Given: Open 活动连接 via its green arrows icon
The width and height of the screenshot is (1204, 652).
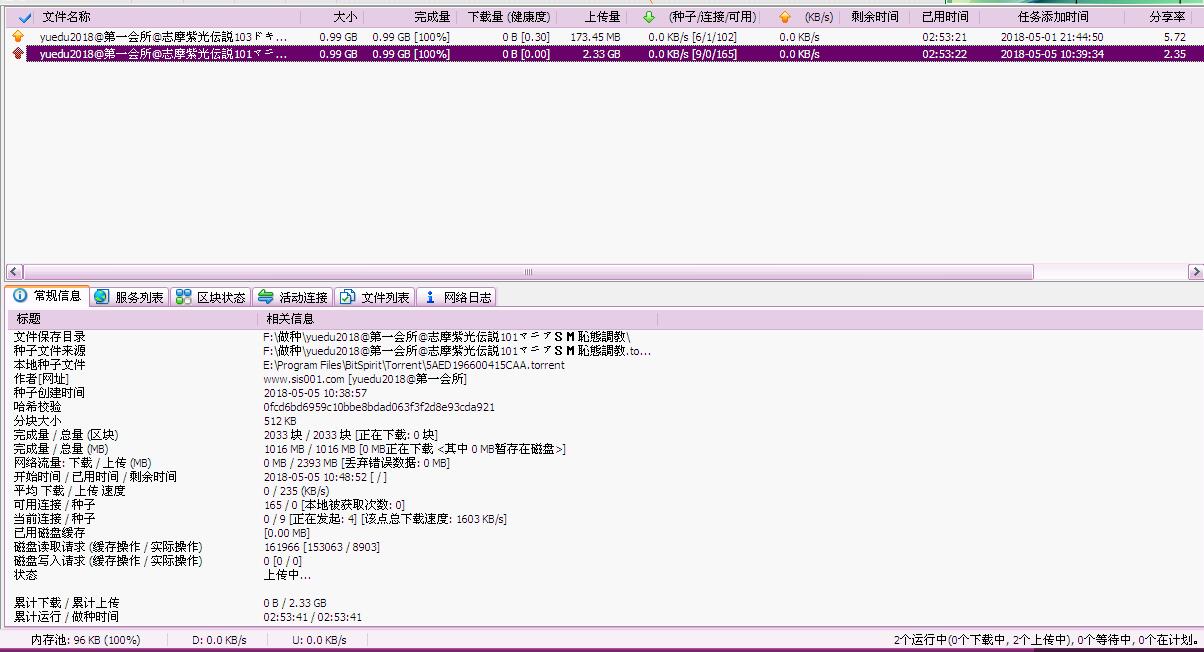Looking at the screenshot, I should click(x=265, y=297).
